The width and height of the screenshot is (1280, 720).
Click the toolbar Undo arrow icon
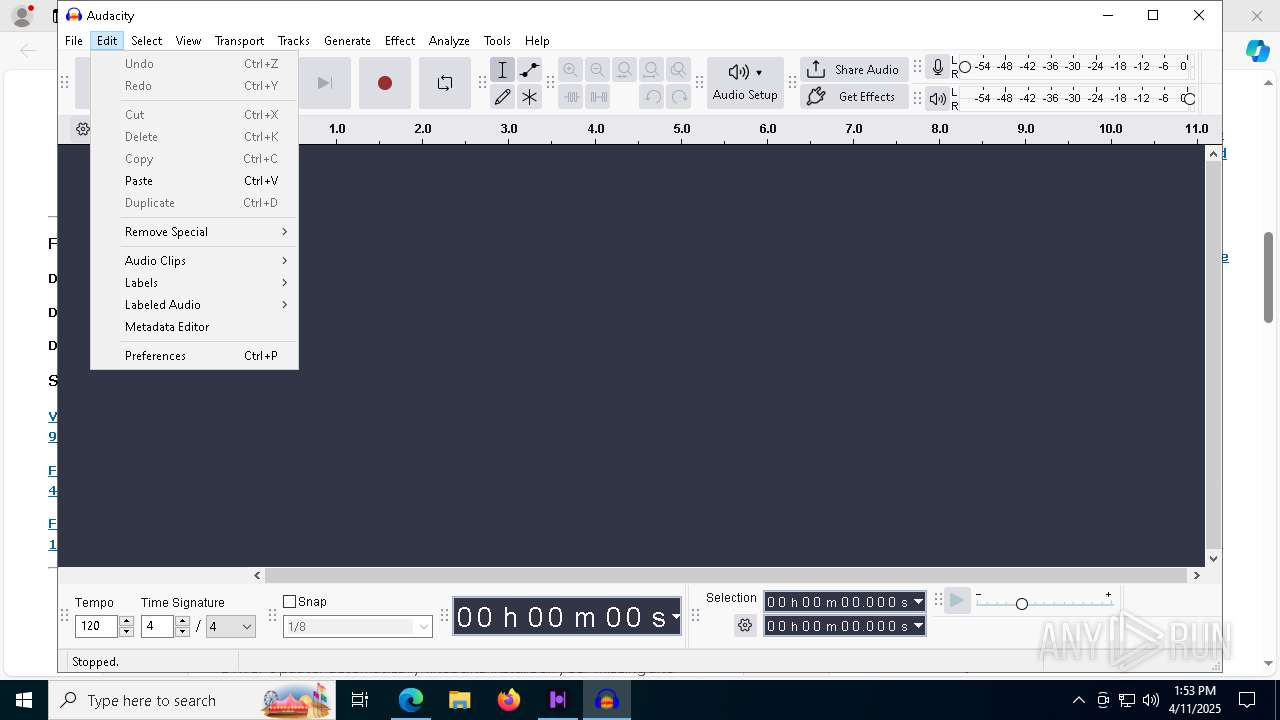click(x=652, y=97)
